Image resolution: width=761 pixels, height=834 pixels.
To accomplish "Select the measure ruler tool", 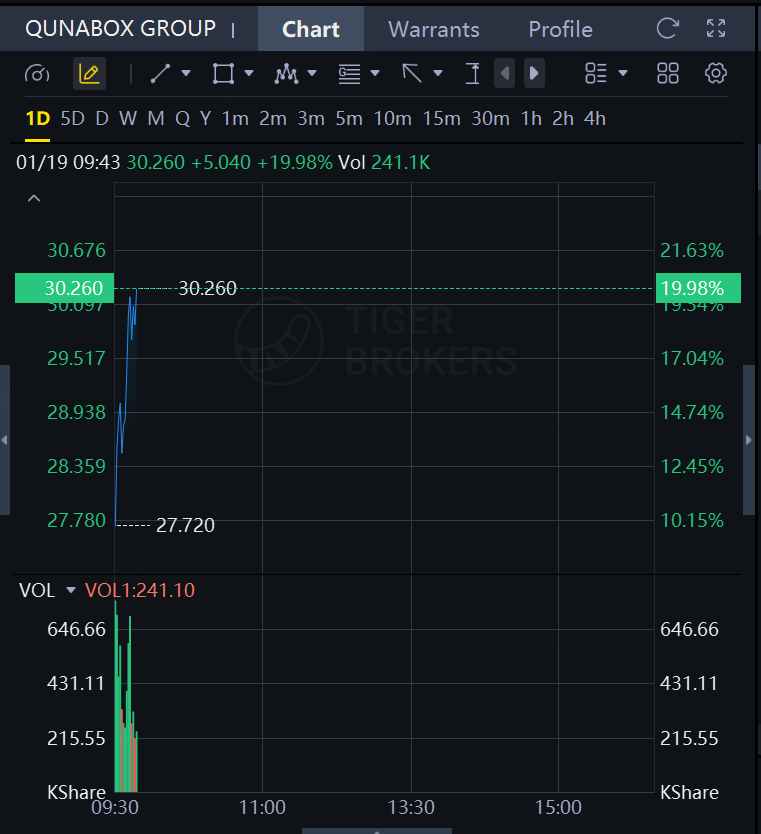I will [473, 73].
